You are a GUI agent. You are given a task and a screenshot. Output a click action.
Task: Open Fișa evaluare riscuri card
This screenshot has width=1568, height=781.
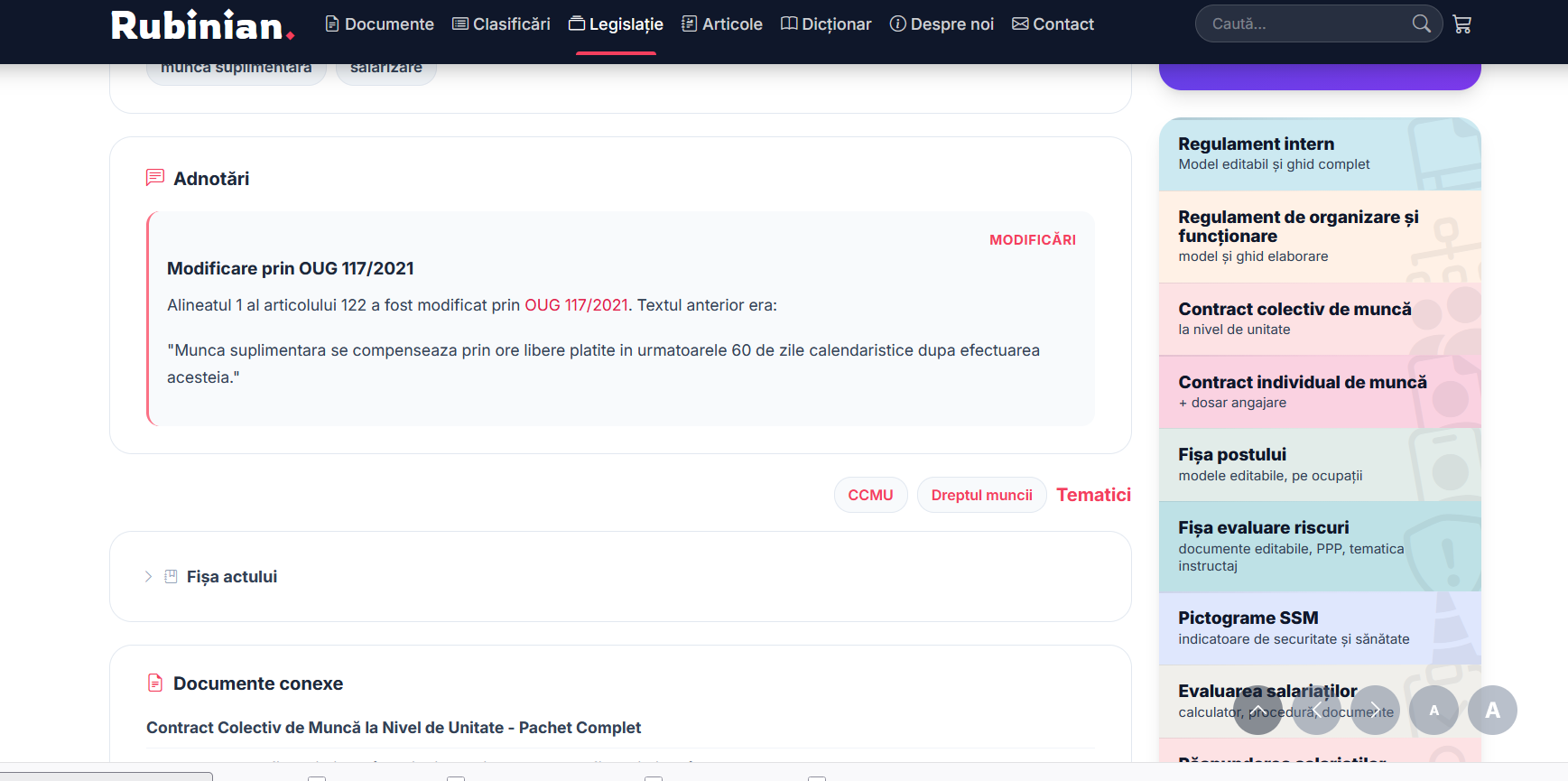pyautogui.click(x=1320, y=546)
